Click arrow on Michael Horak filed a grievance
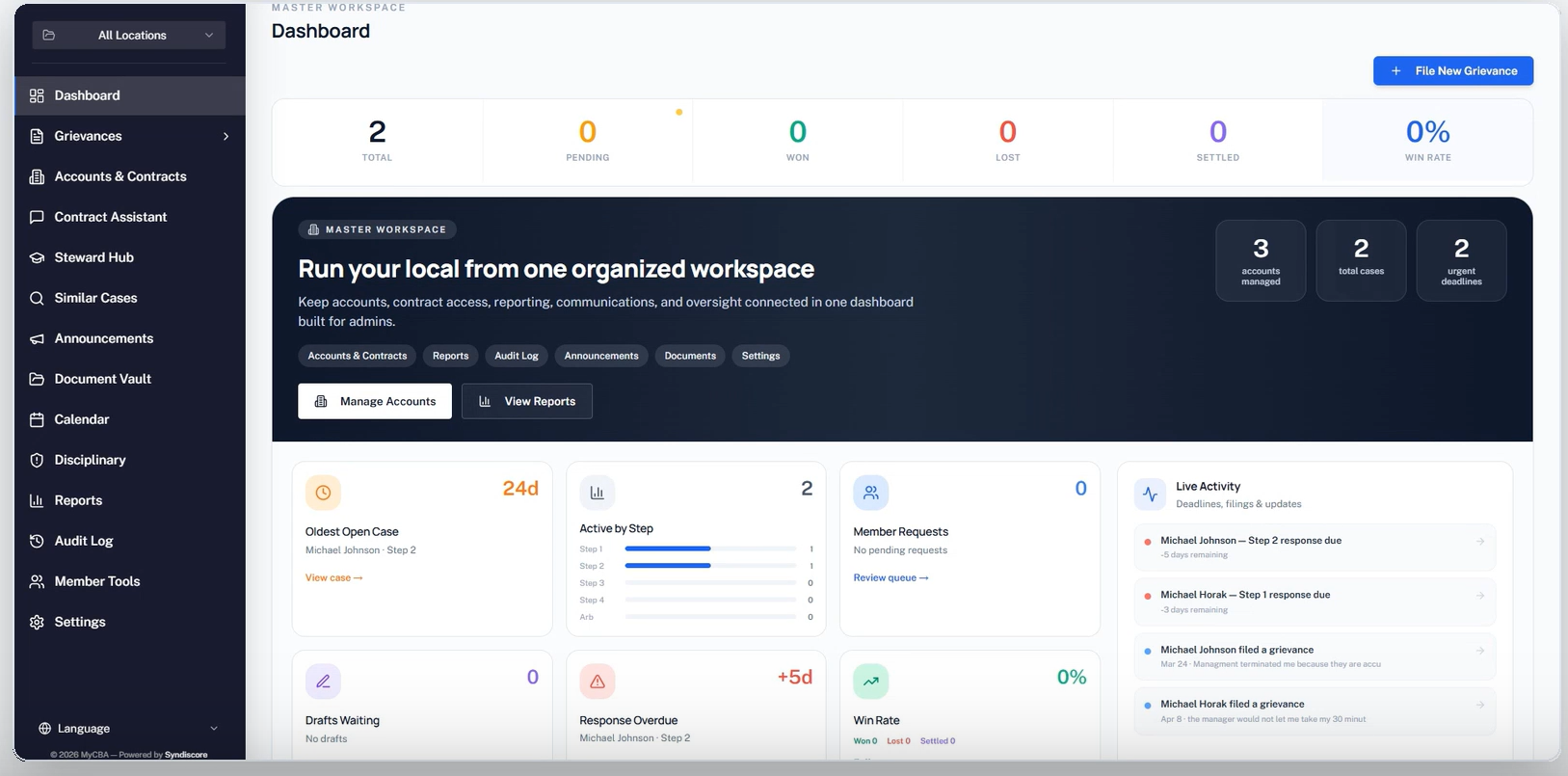1568x776 pixels. point(1480,704)
